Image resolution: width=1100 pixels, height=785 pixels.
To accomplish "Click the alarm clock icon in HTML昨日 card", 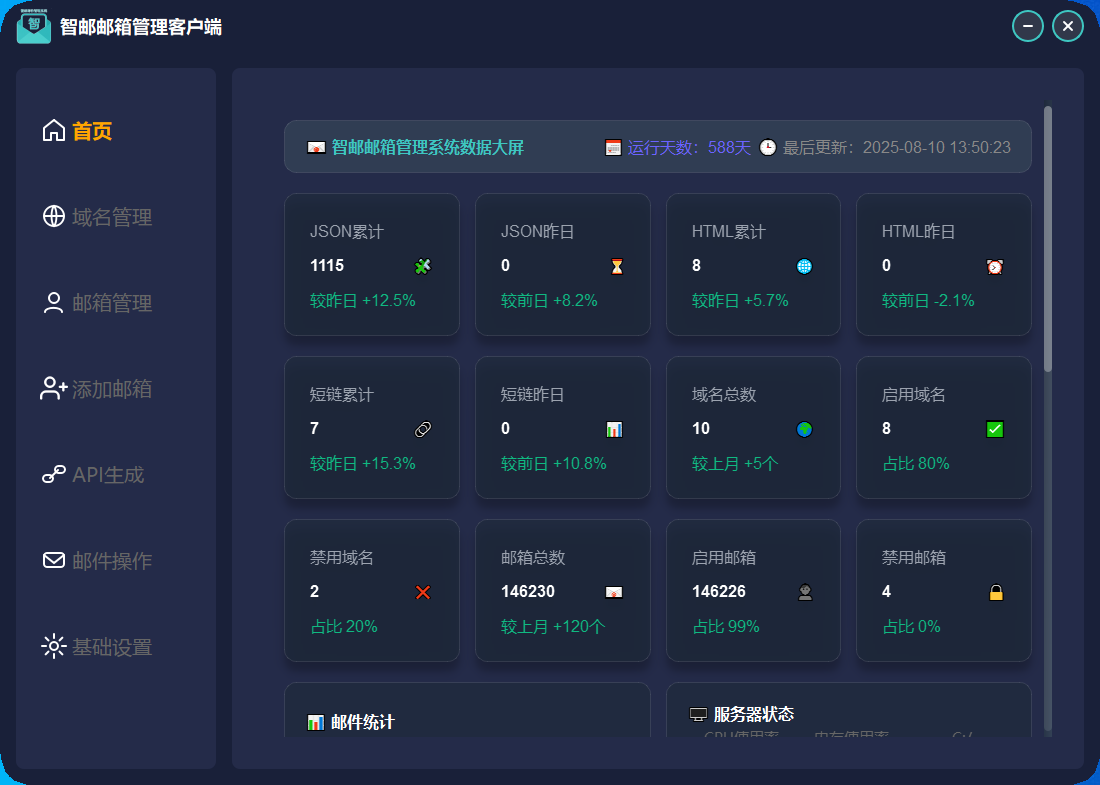I will pos(995,266).
